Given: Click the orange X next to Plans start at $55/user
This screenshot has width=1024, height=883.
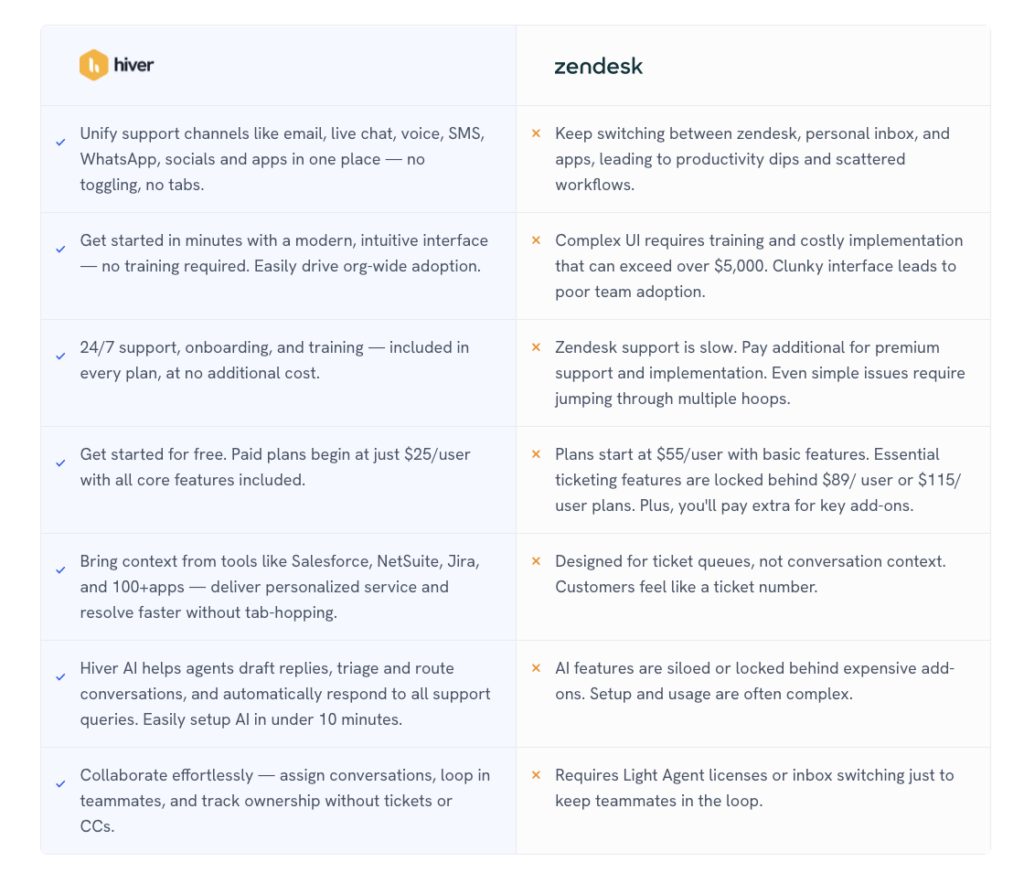Looking at the screenshot, I should pos(536,454).
